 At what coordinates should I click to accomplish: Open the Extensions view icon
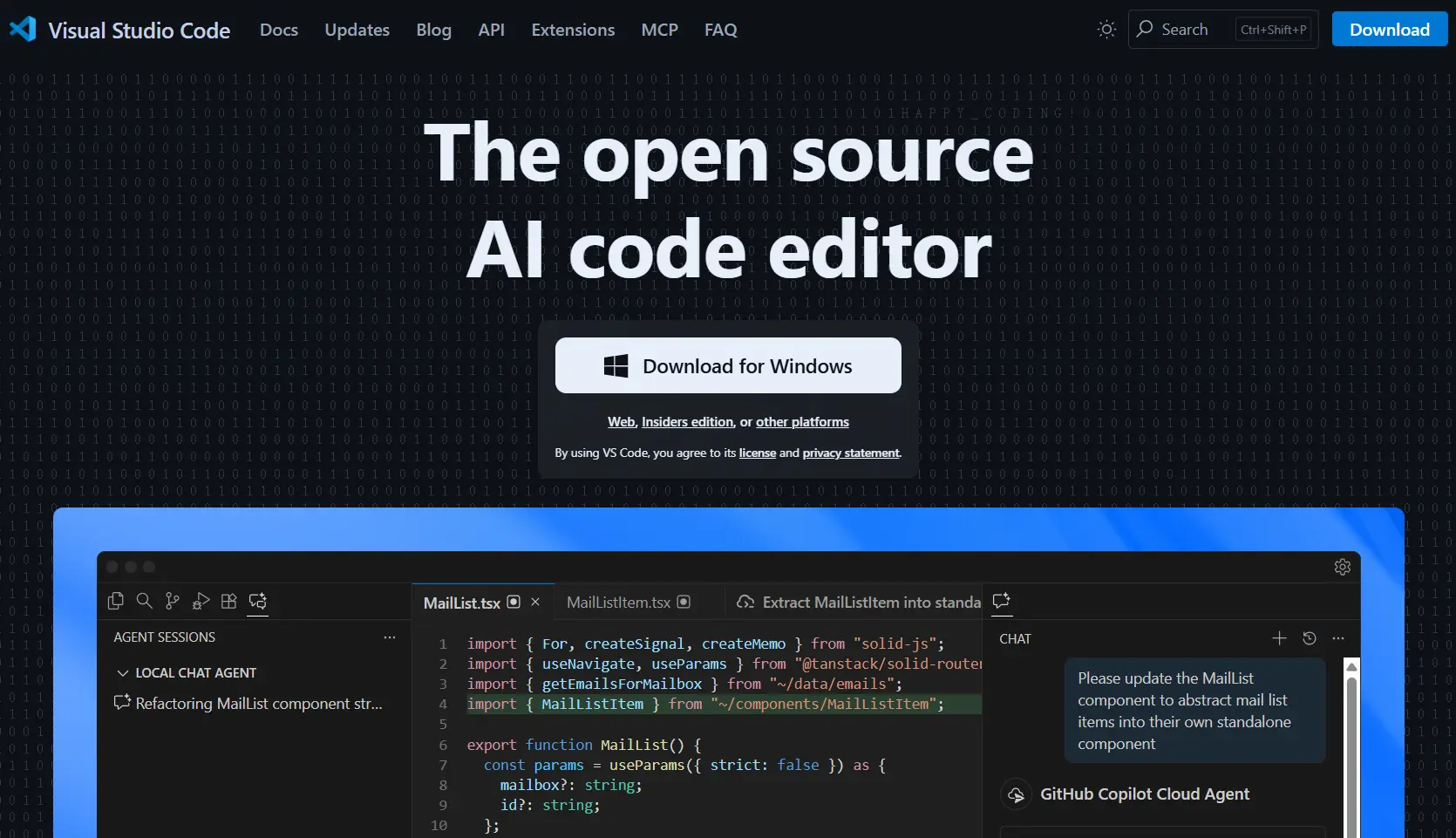[x=228, y=601]
